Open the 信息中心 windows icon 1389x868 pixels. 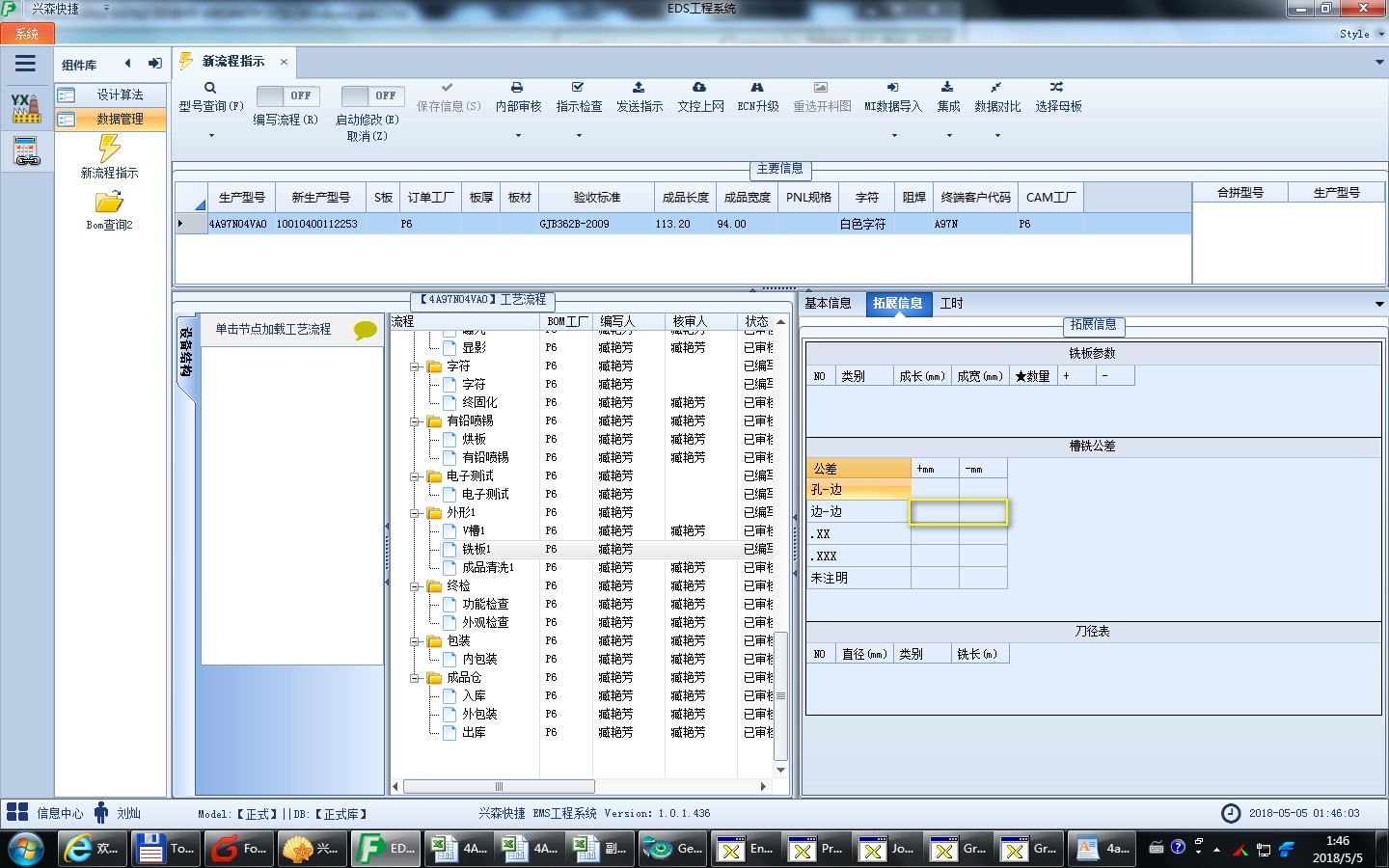point(17,812)
